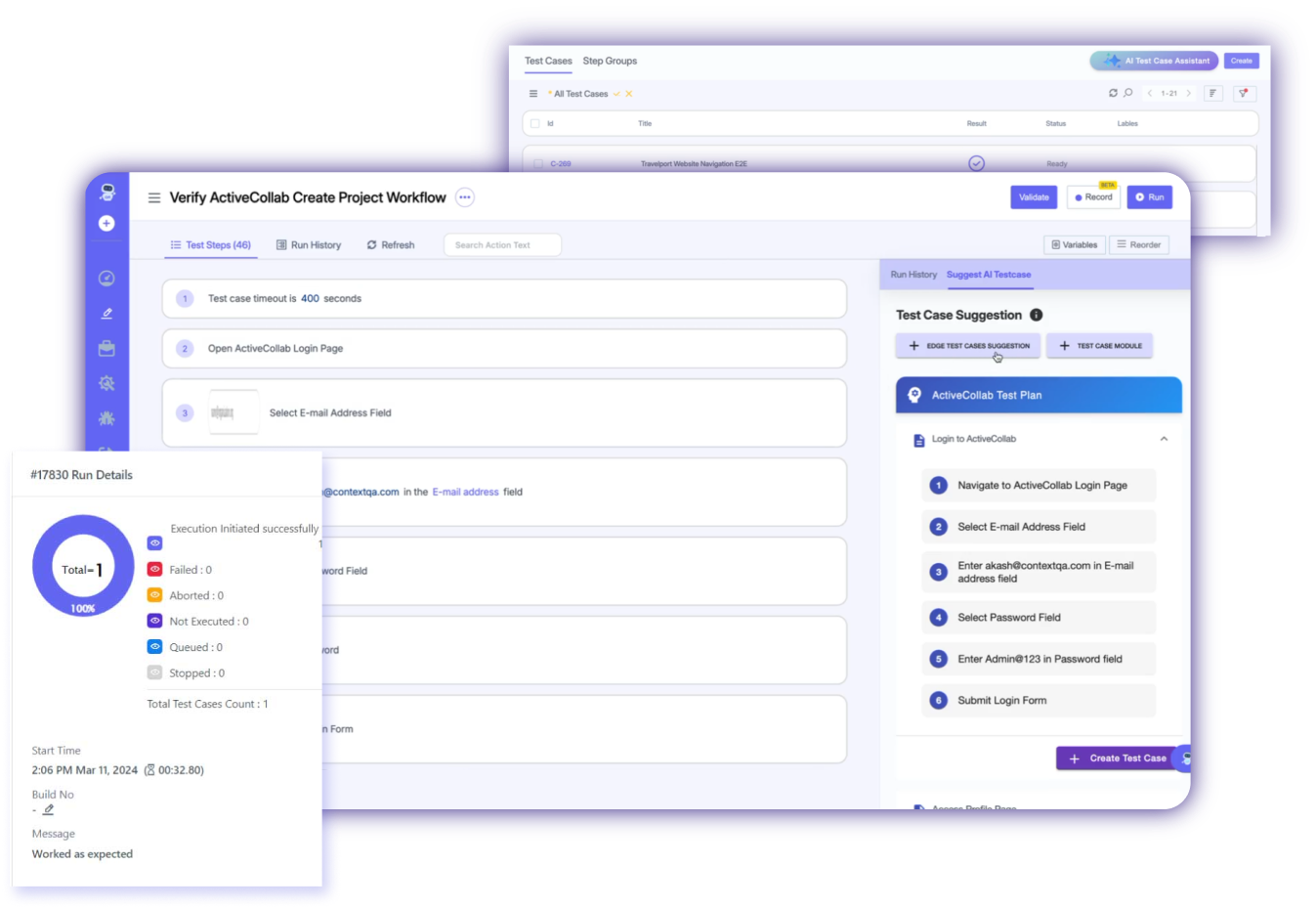Select the Suggest AI Testcase tab
The image size is (1316, 909).
989,275
